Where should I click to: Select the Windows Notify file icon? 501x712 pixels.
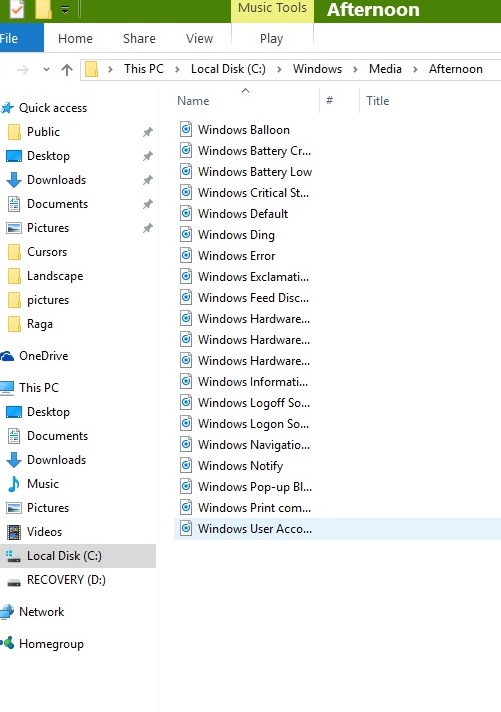186,465
